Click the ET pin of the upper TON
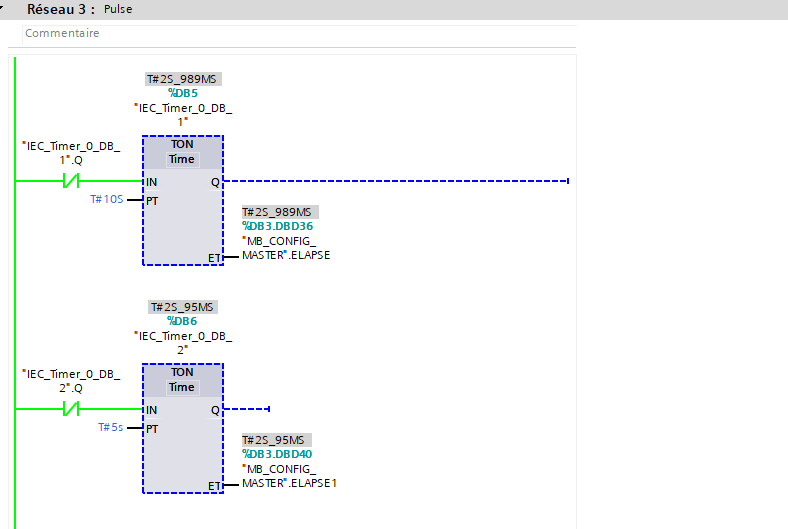 click(x=214, y=256)
